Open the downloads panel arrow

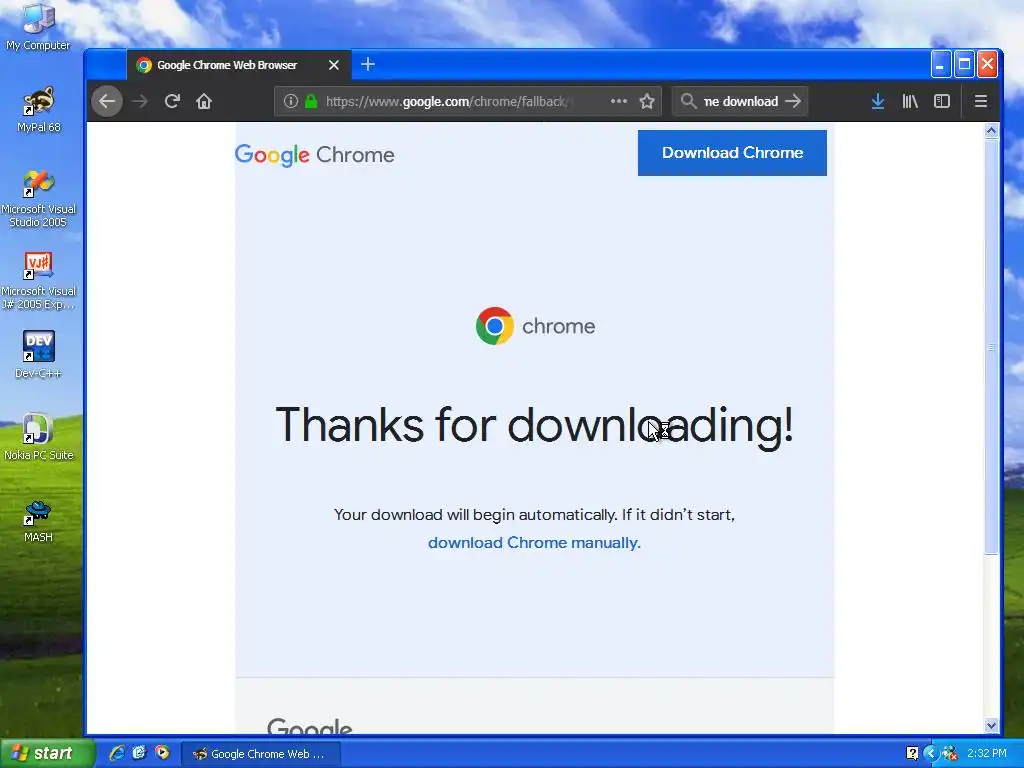point(878,101)
